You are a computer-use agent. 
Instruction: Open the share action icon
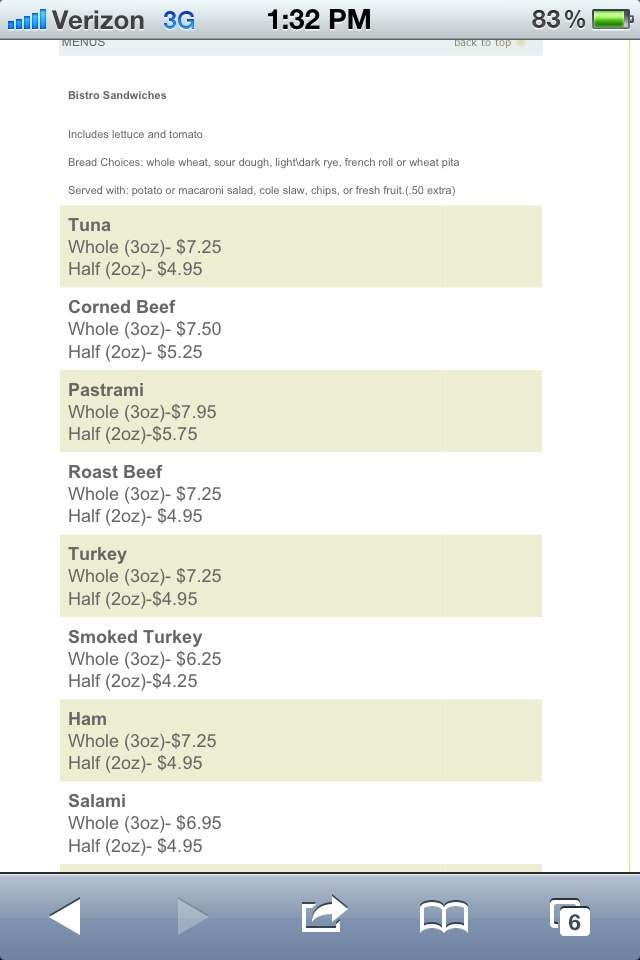(323, 914)
